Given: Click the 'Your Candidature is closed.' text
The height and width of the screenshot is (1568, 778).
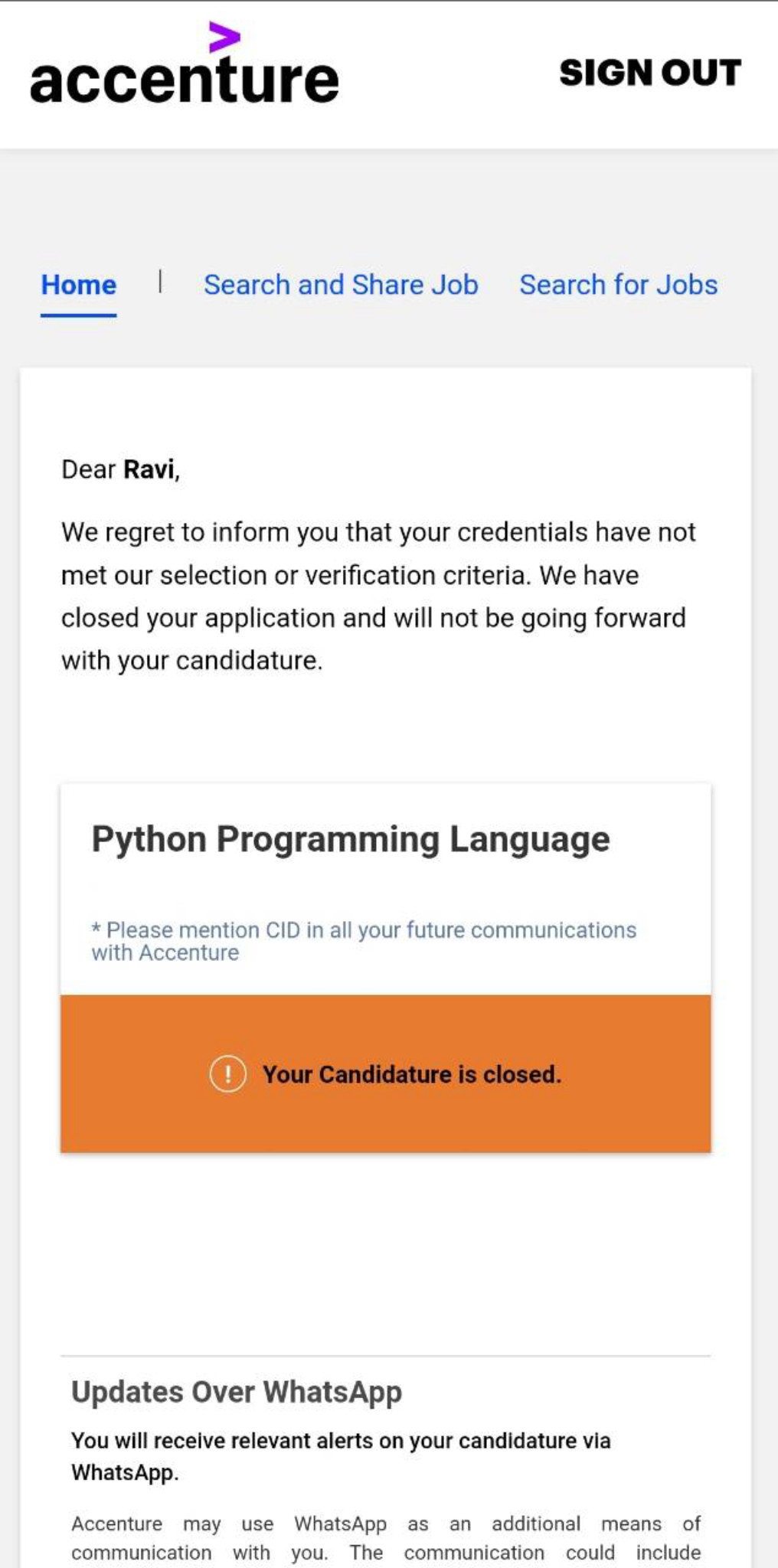Looking at the screenshot, I should pyautogui.click(x=412, y=1074).
